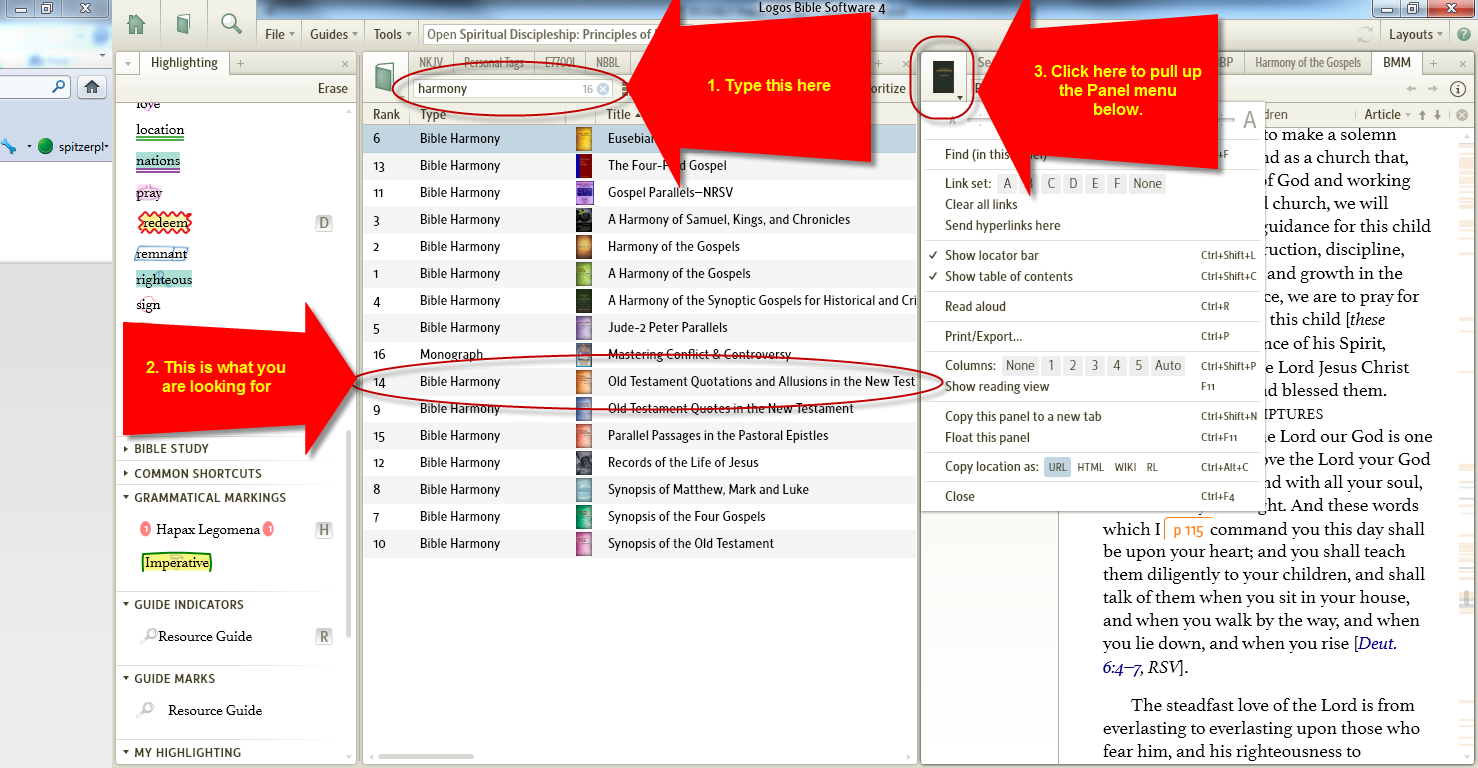The height and width of the screenshot is (768, 1478).
Task: Click the D shortcut key badge for redeem
Action: coord(324,223)
